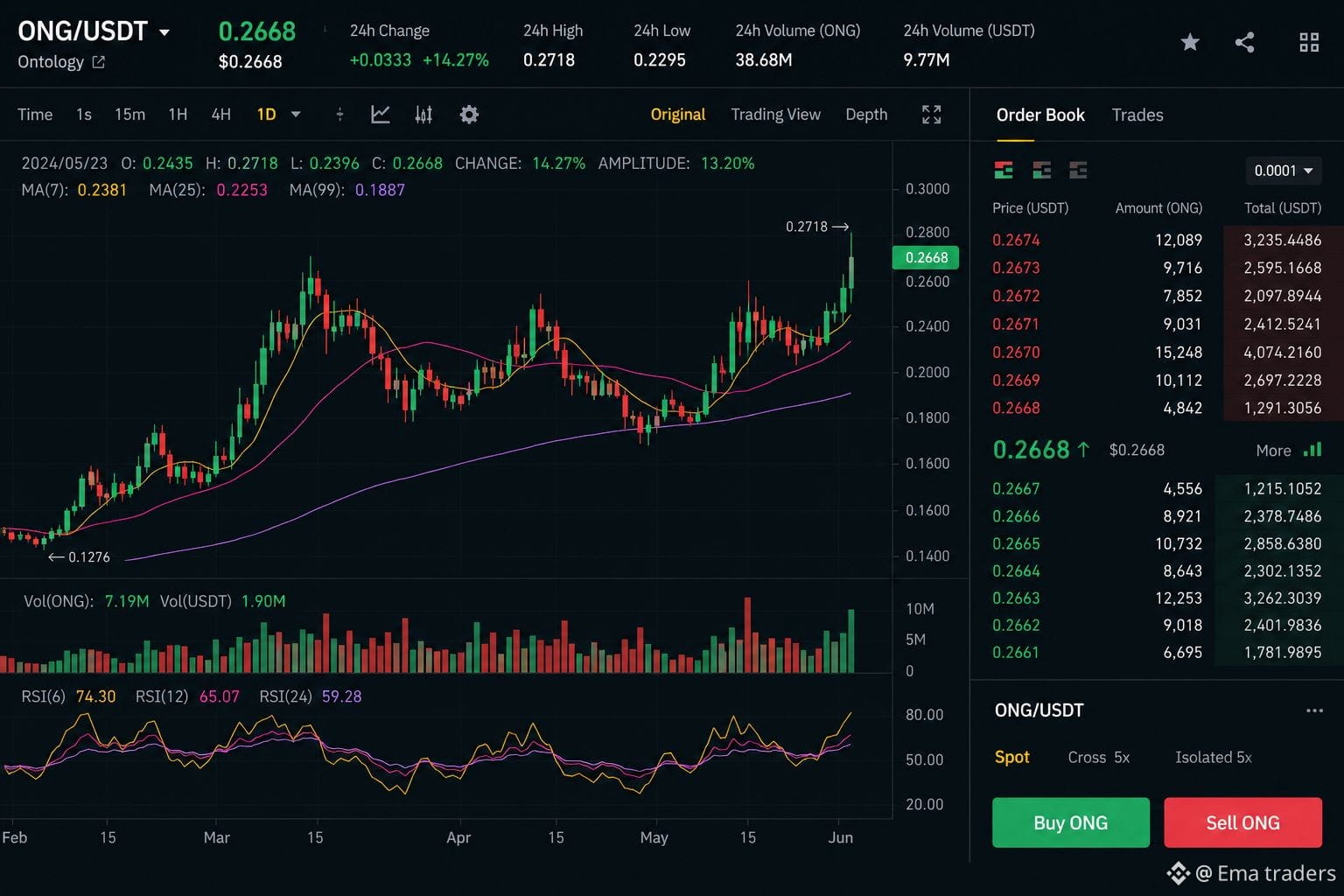Select the 1s time interval

84,115
